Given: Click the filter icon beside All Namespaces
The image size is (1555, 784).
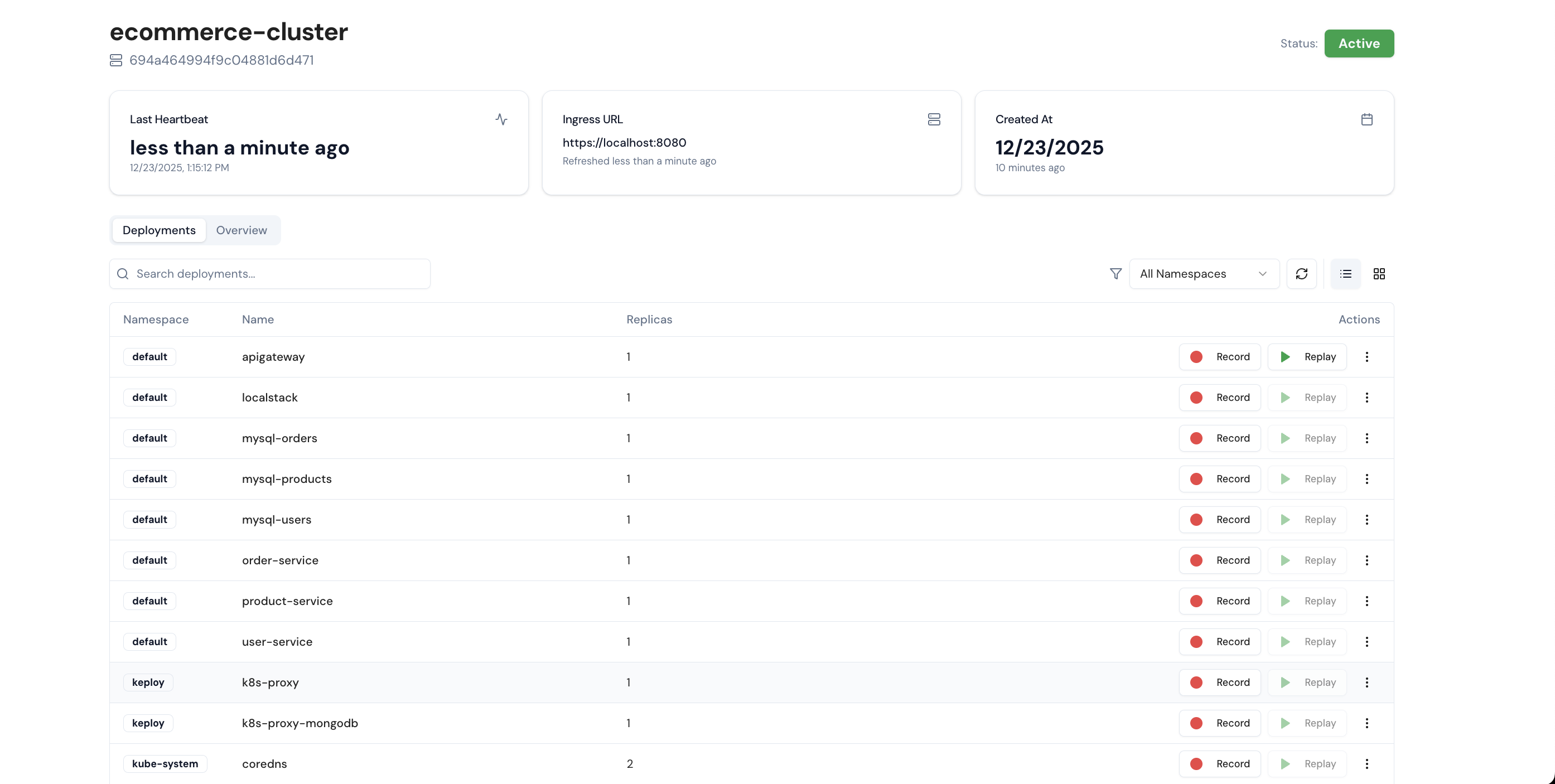Looking at the screenshot, I should (x=1115, y=273).
